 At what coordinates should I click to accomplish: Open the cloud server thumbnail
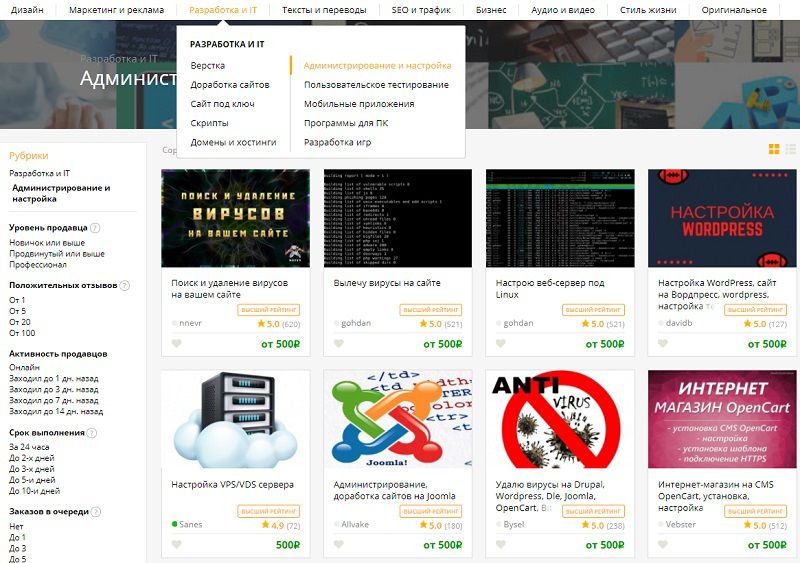click(x=235, y=420)
